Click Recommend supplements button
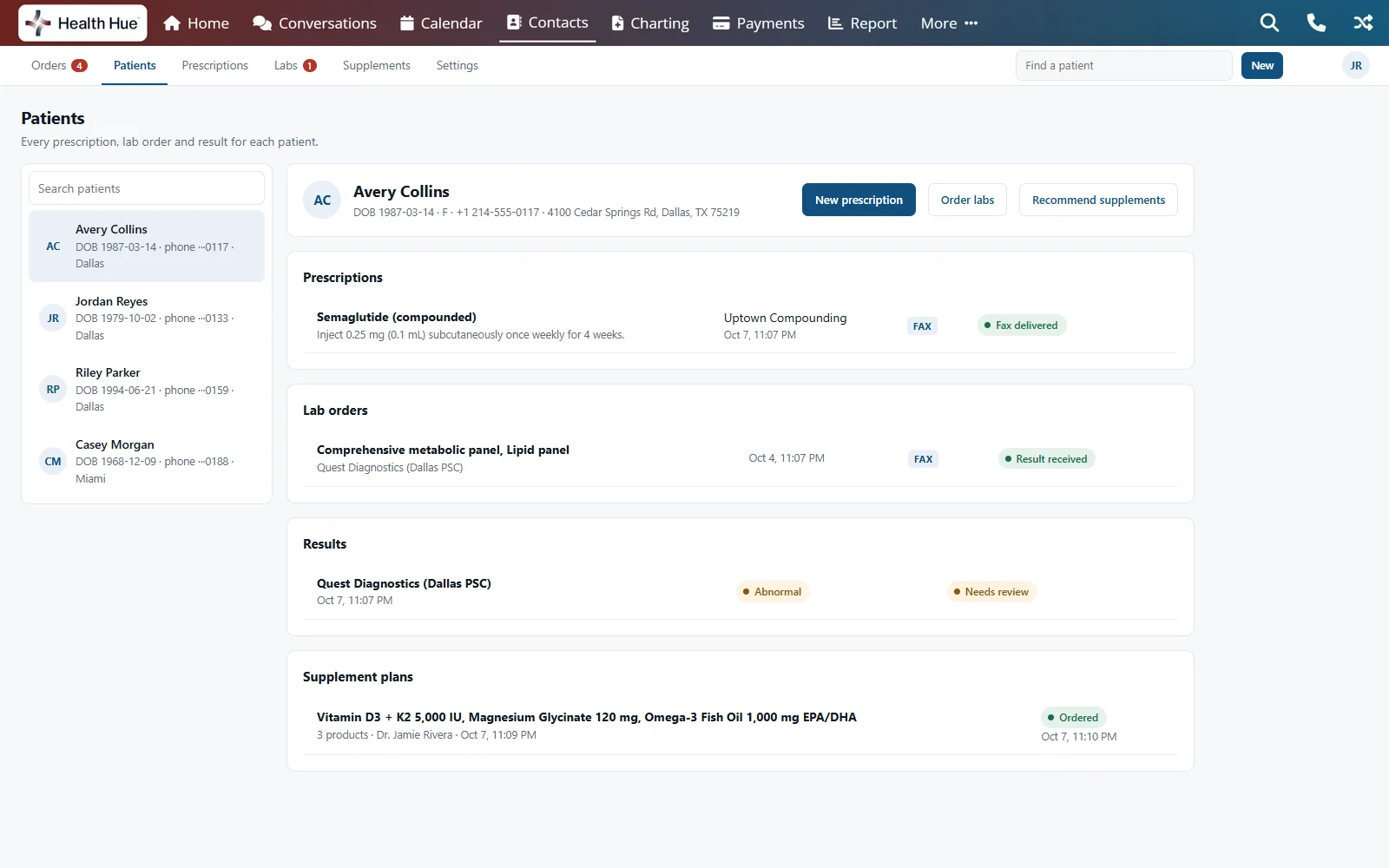This screenshot has width=1389, height=868. [x=1098, y=200]
